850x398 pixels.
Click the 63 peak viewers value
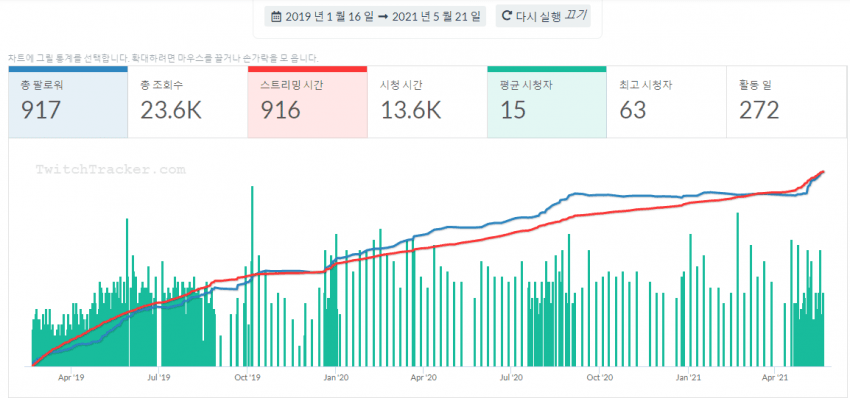pos(633,110)
